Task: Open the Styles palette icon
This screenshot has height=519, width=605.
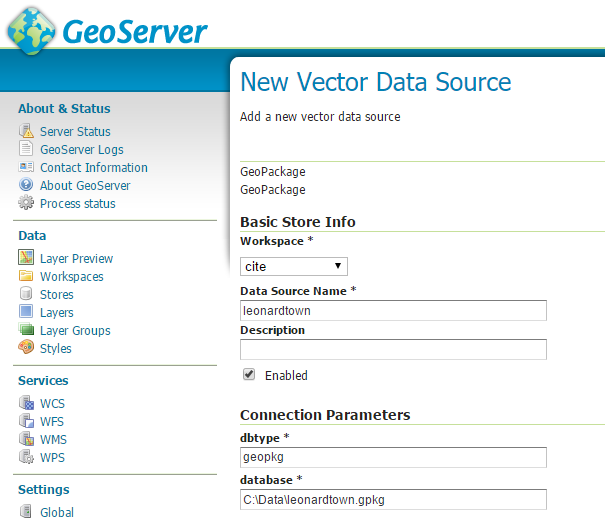Action: (26, 347)
